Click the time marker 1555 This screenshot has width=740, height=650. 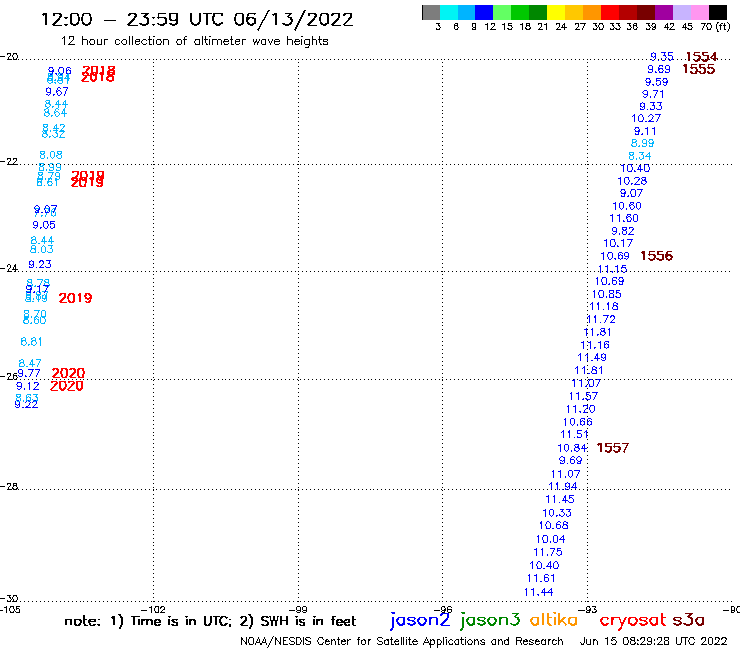(x=698, y=69)
